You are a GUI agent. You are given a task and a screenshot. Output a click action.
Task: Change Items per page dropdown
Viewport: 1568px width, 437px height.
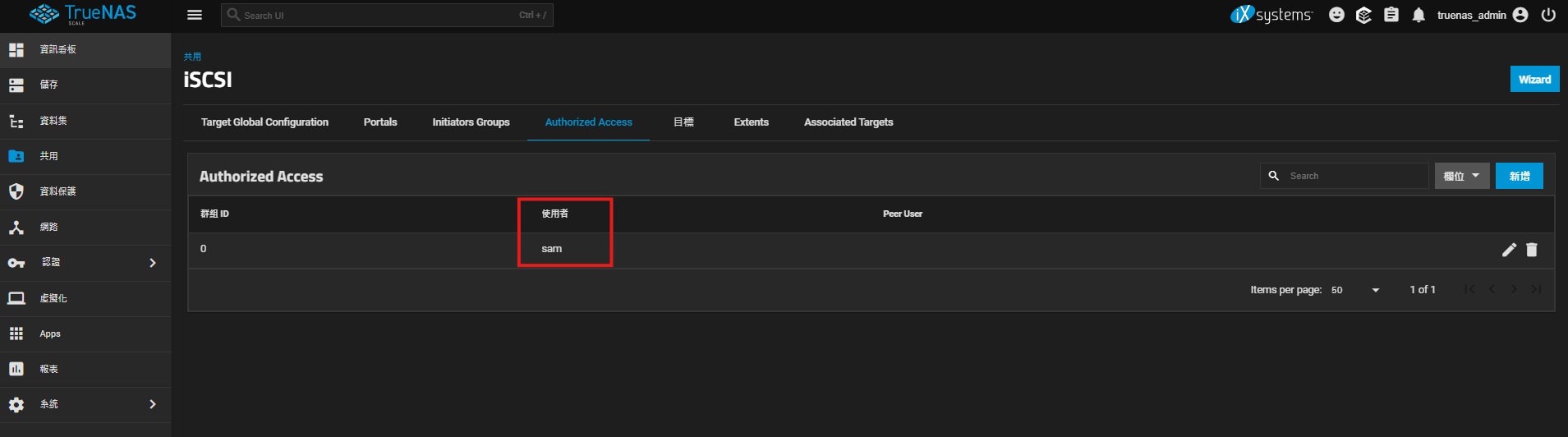coord(1355,290)
